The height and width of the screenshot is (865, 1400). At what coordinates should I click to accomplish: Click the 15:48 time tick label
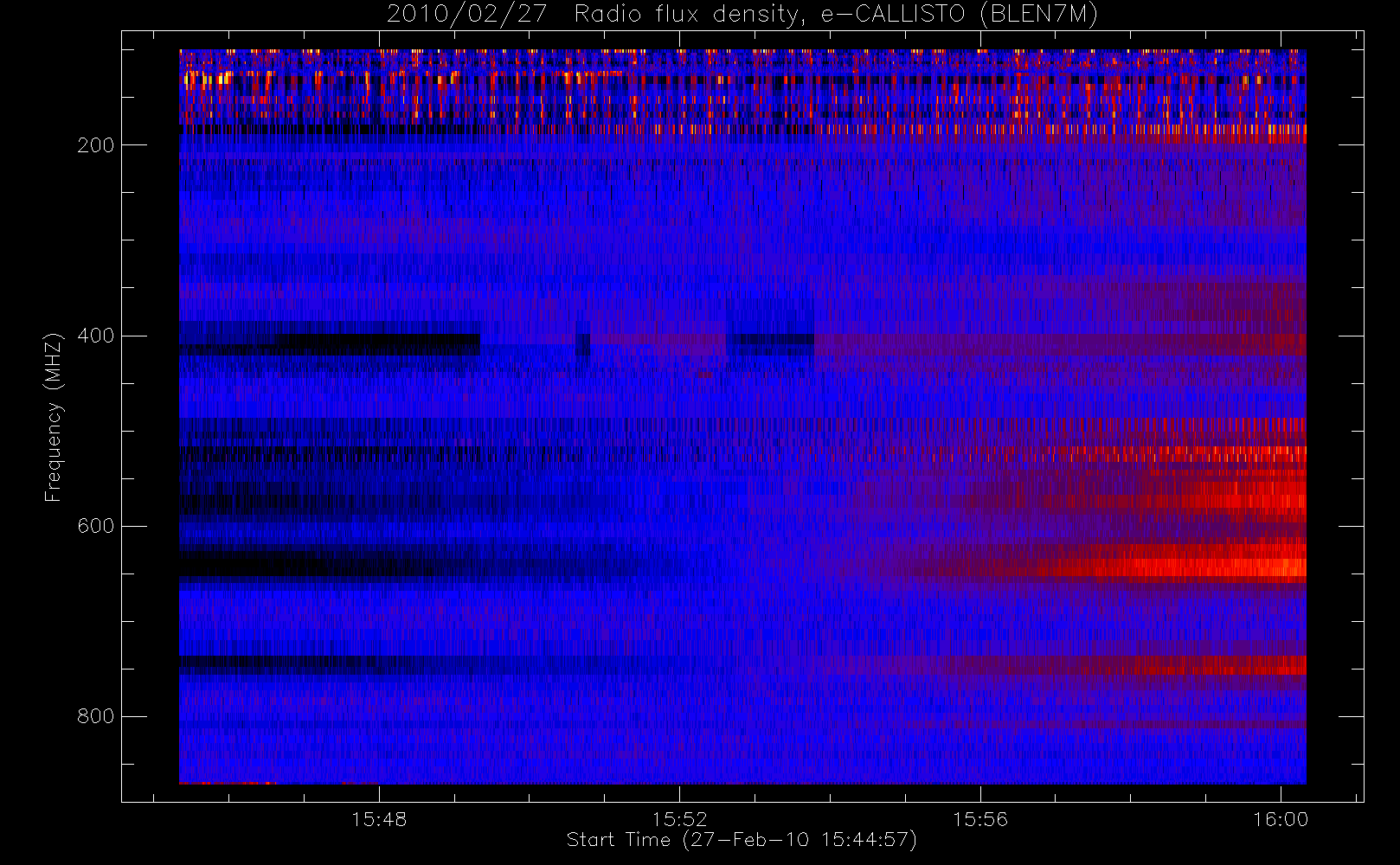(379, 819)
